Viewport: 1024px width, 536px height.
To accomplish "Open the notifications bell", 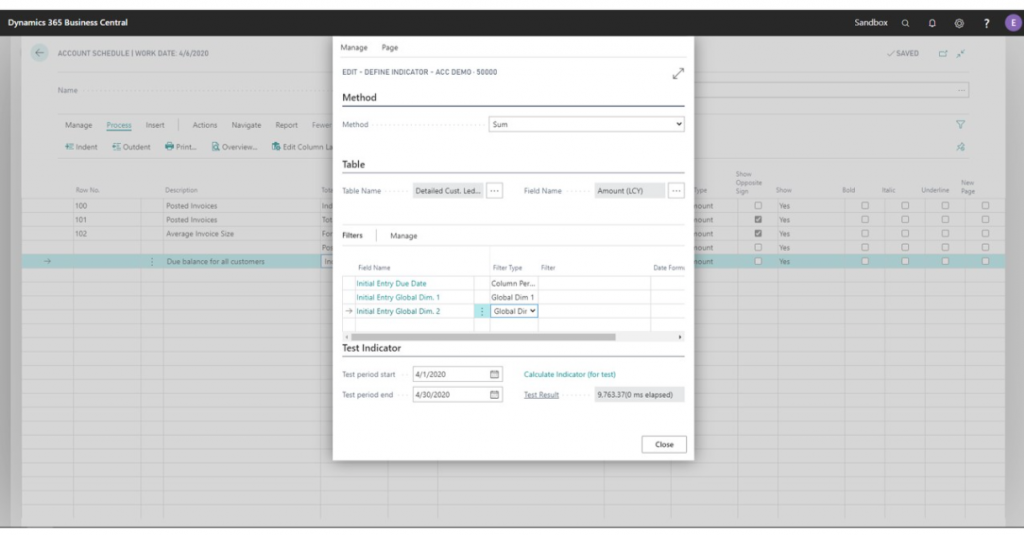I will tap(932, 23).
